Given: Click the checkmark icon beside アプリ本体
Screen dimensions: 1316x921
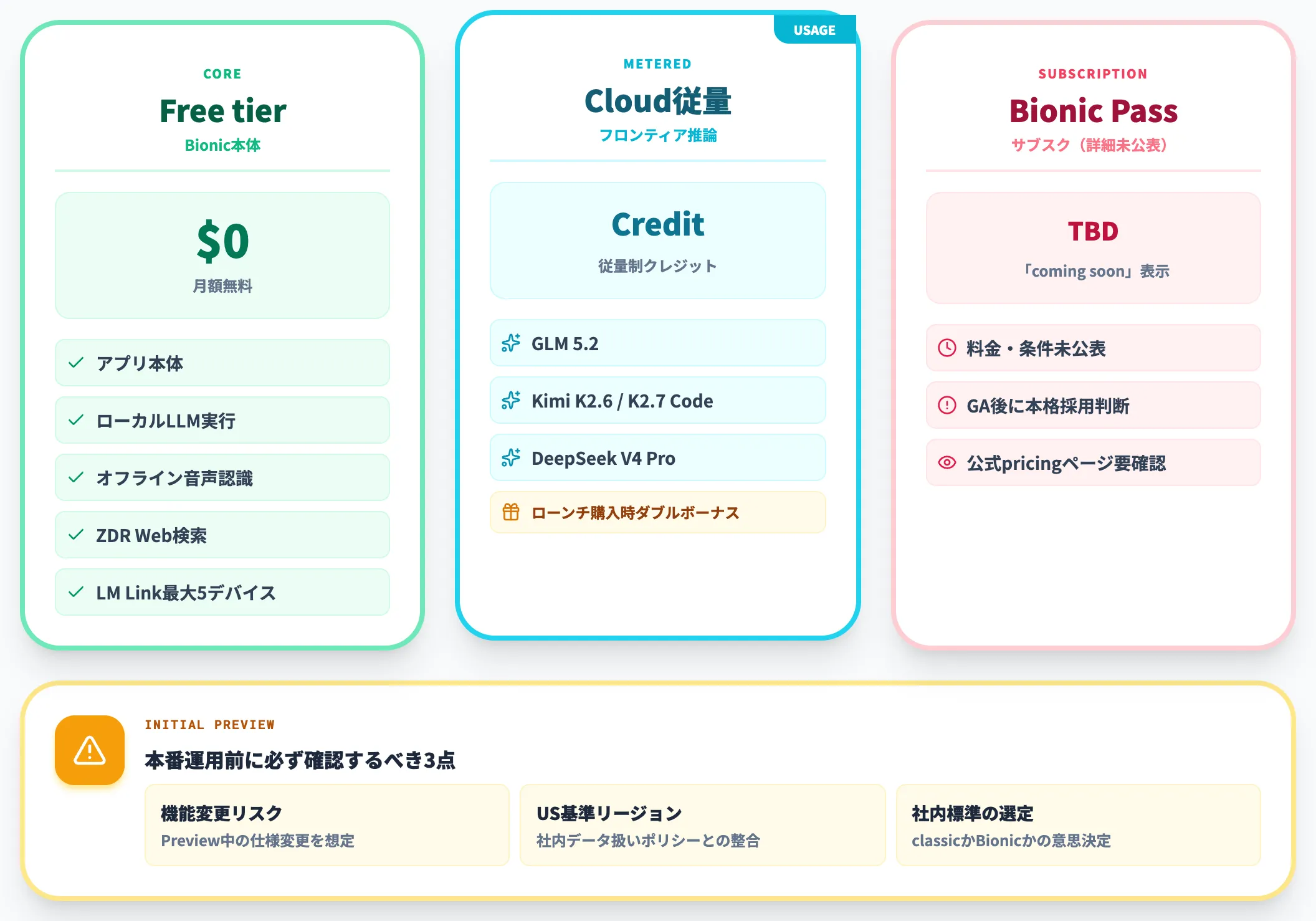Looking at the screenshot, I should [76, 363].
